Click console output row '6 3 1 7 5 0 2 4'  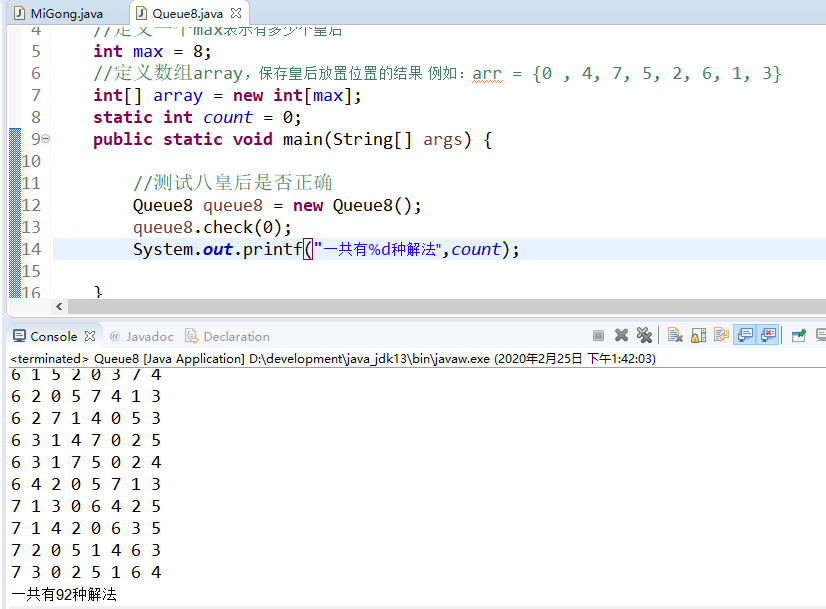tap(86, 462)
